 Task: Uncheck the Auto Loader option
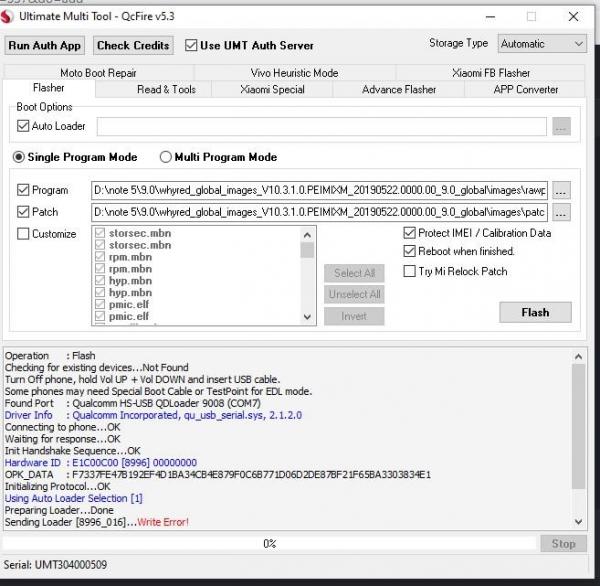[x=23, y=126]
